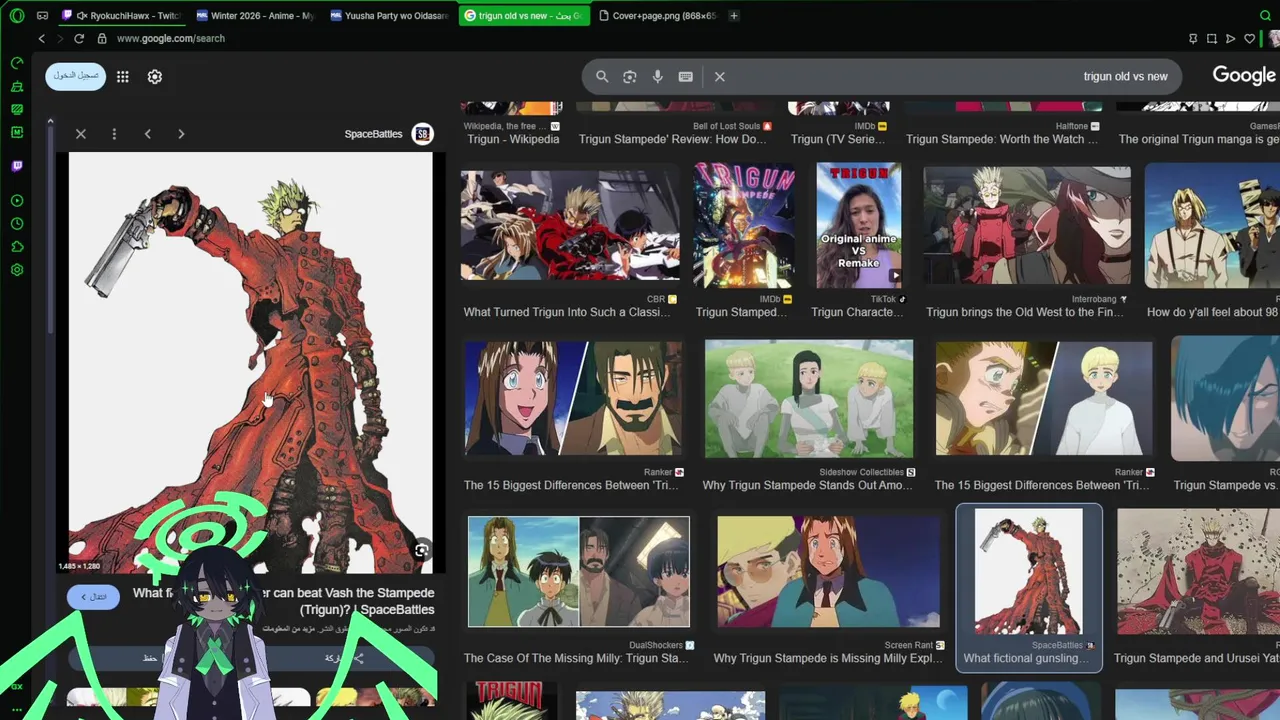This screenshot has width=1280, height=720.
Task: Add page to bookmarks with heart icon
Action: [1249, 39]
